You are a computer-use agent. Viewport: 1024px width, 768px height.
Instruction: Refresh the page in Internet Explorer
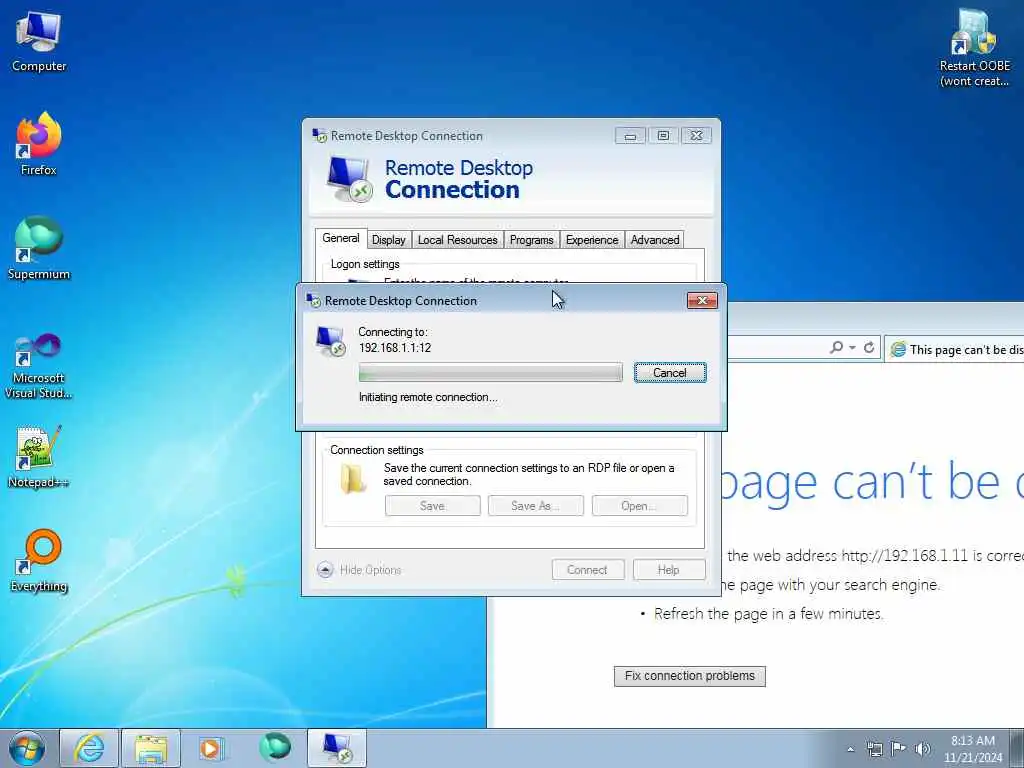(869, 347)
